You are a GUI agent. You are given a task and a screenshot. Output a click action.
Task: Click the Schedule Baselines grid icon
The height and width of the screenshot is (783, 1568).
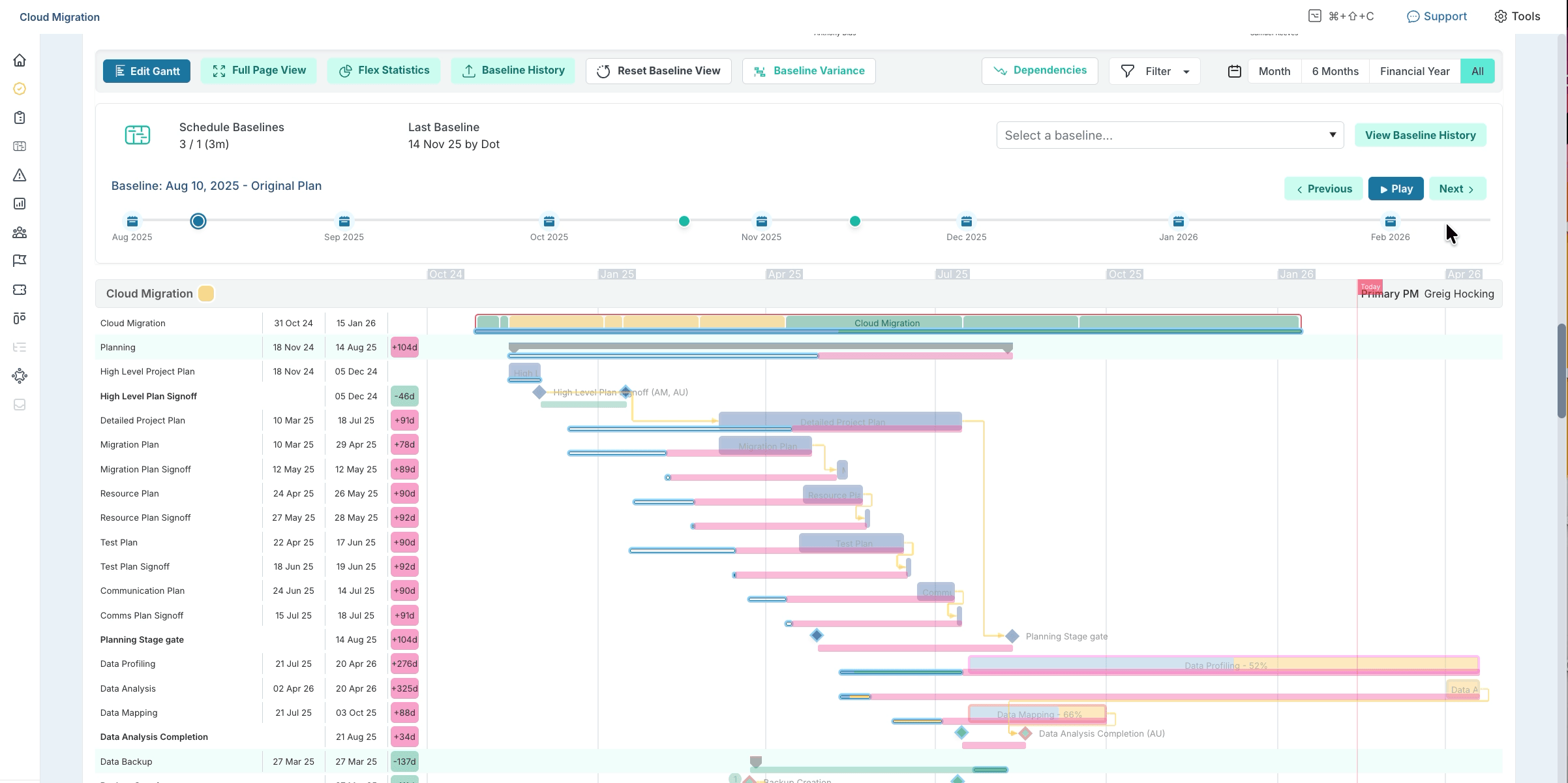pyautogui.click(x=137, y=135)
